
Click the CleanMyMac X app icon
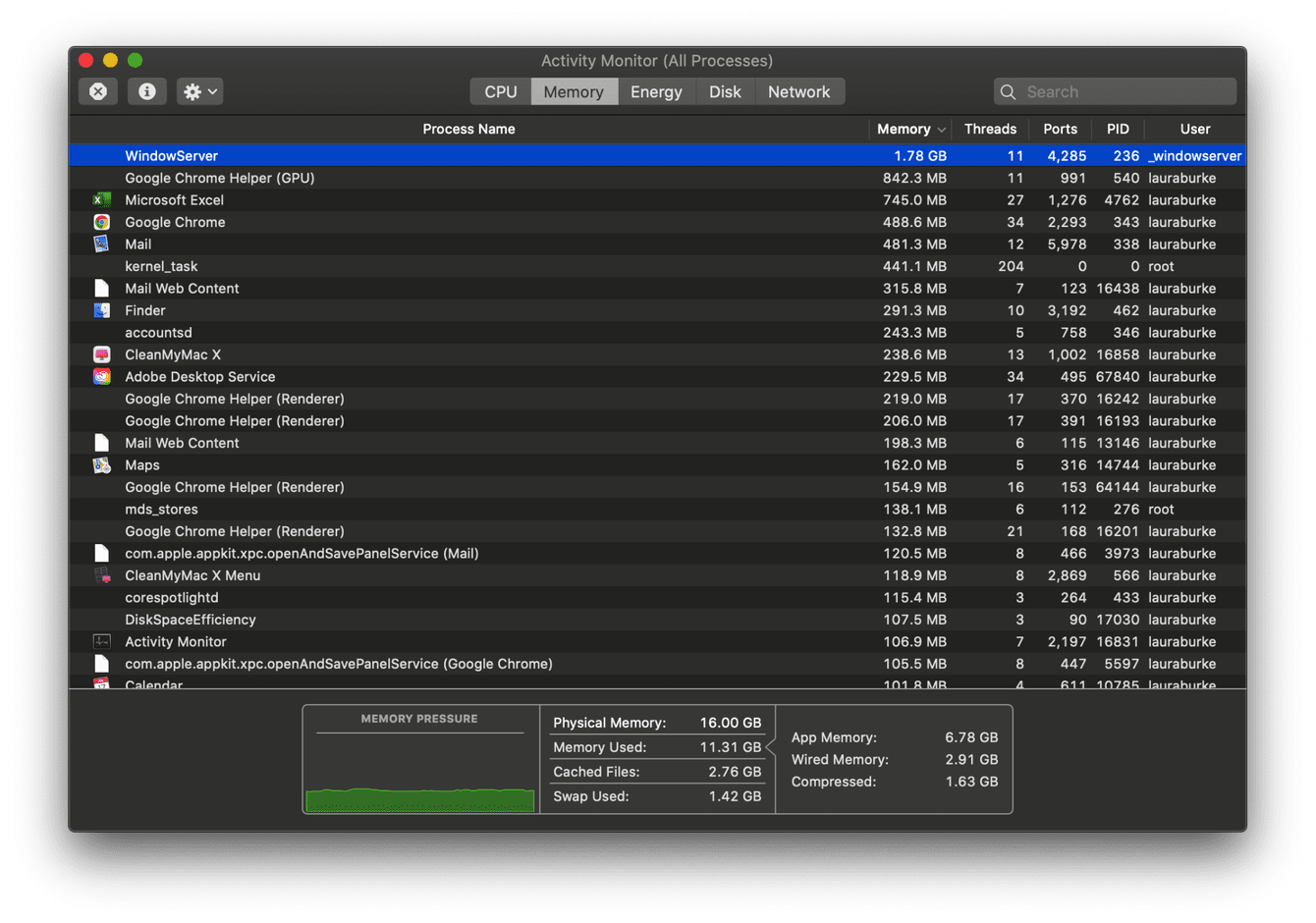click(101, 354)
